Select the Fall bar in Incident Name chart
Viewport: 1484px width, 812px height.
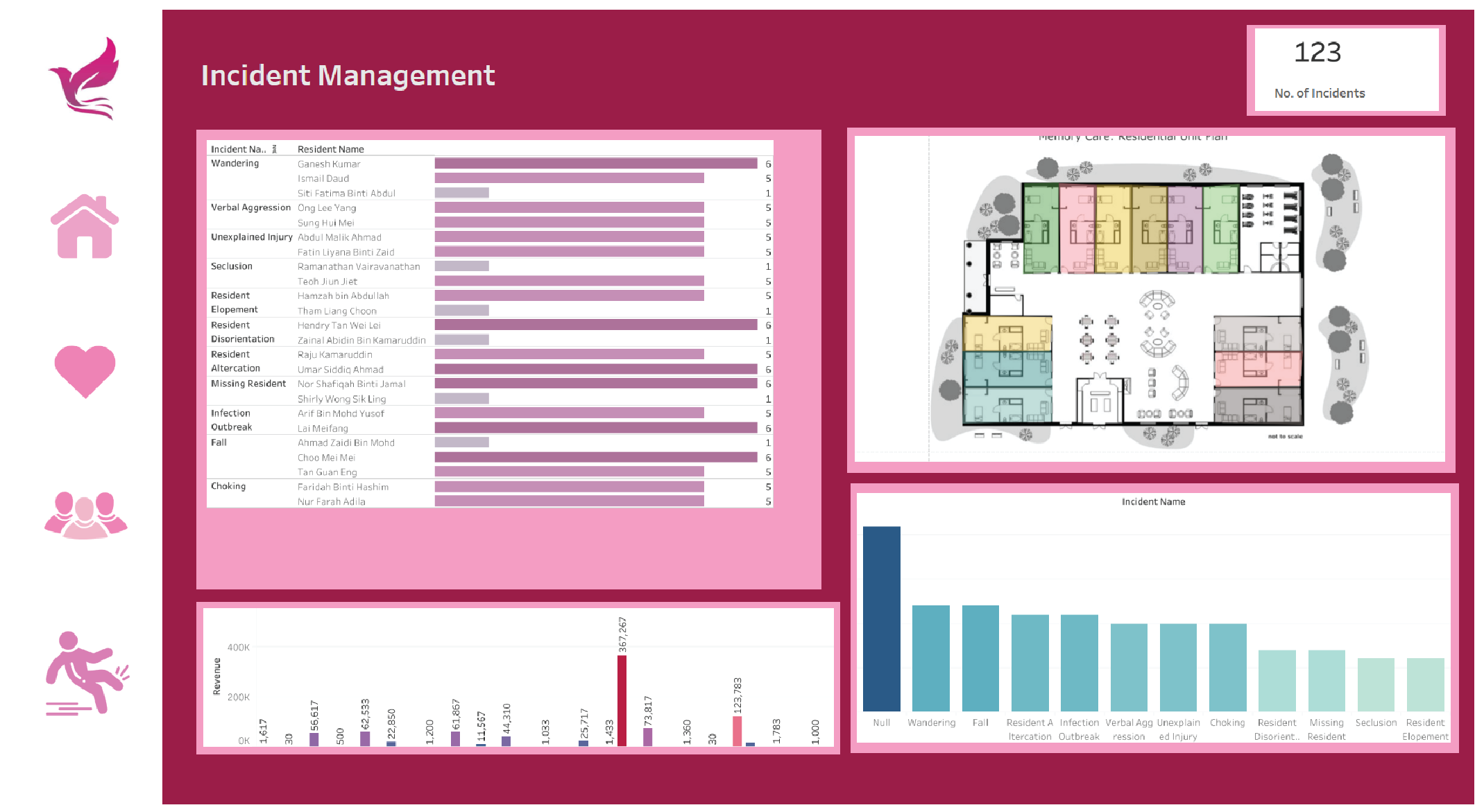click(x=980, y=658)
